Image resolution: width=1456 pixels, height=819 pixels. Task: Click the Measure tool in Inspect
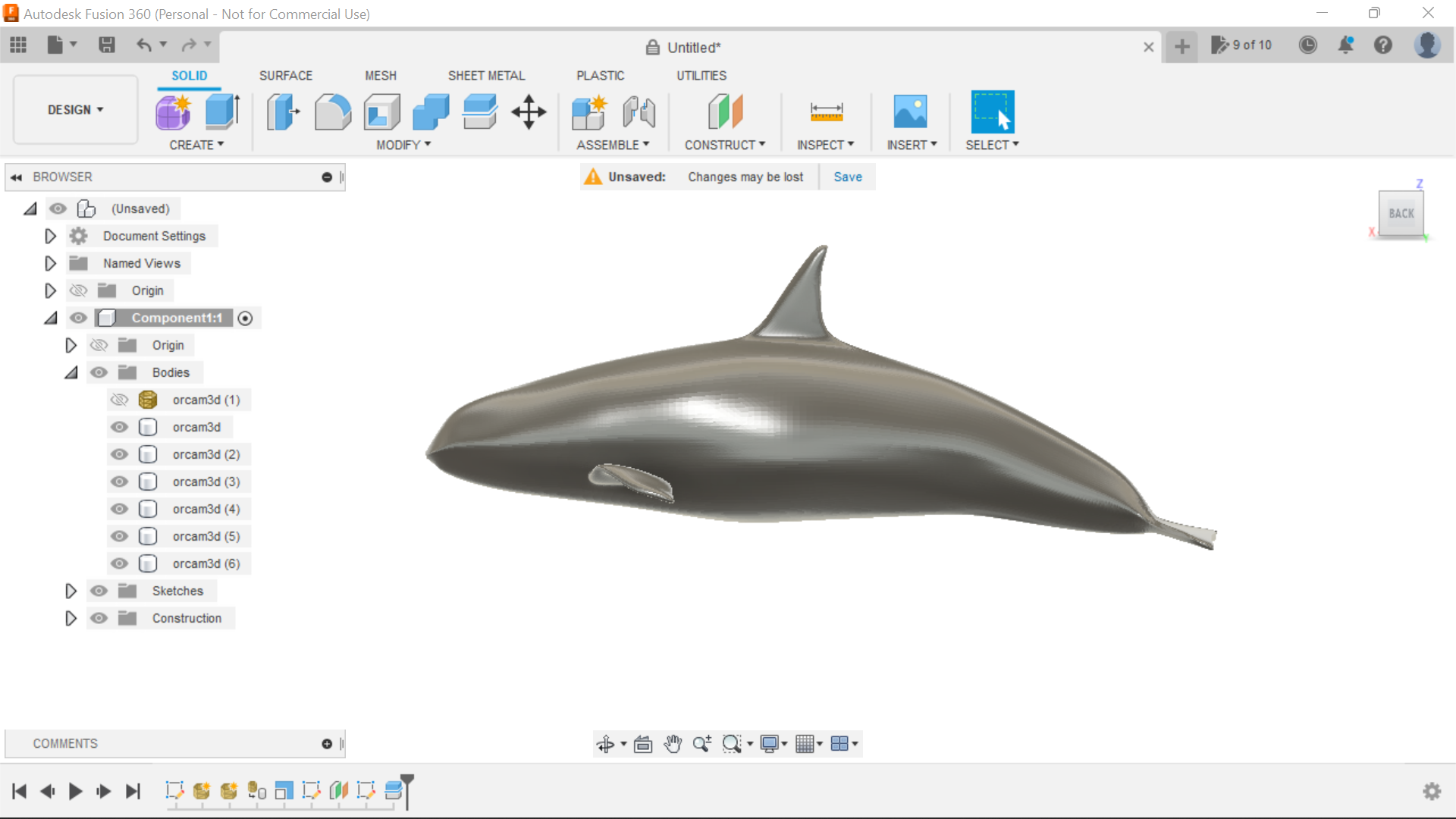coord(827,111)
